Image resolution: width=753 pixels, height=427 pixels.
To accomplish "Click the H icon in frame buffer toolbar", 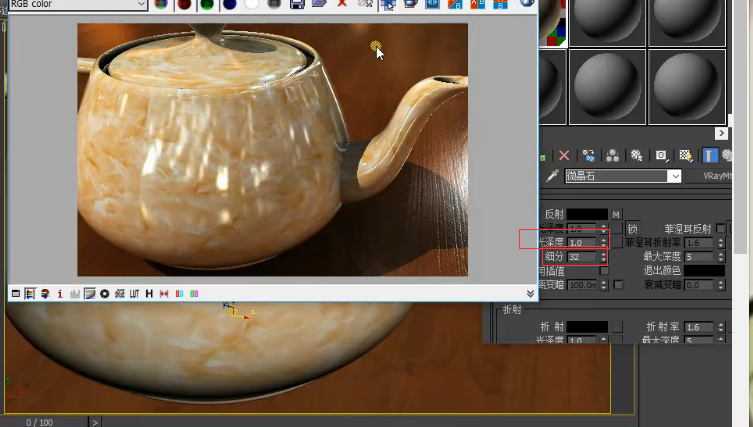I will (149, 294).
